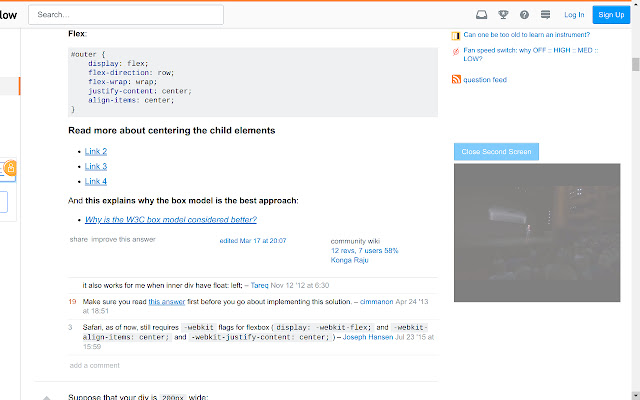Viewport: 640px width, 400px height.
Task: Open Link 4
Action: (96, 181)
